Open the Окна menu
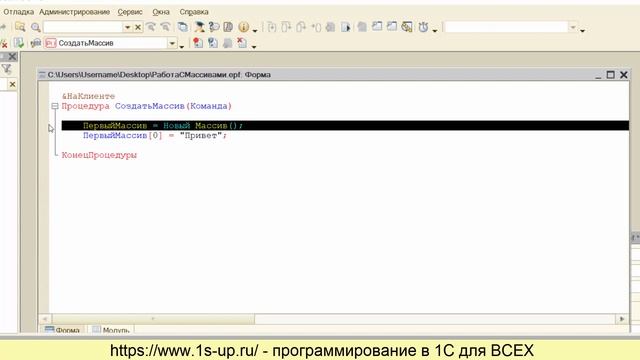 [161, 12]
